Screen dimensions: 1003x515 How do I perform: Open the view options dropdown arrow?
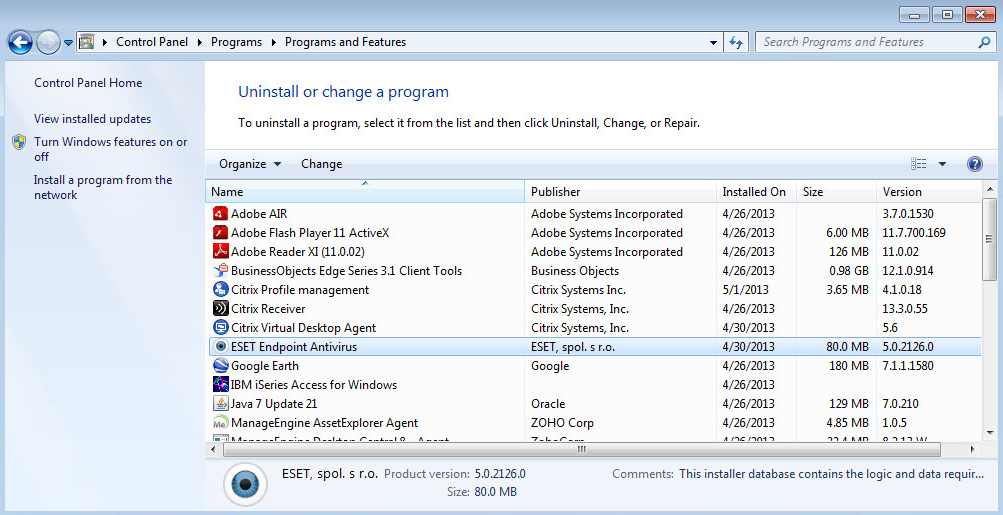(942, 164)
